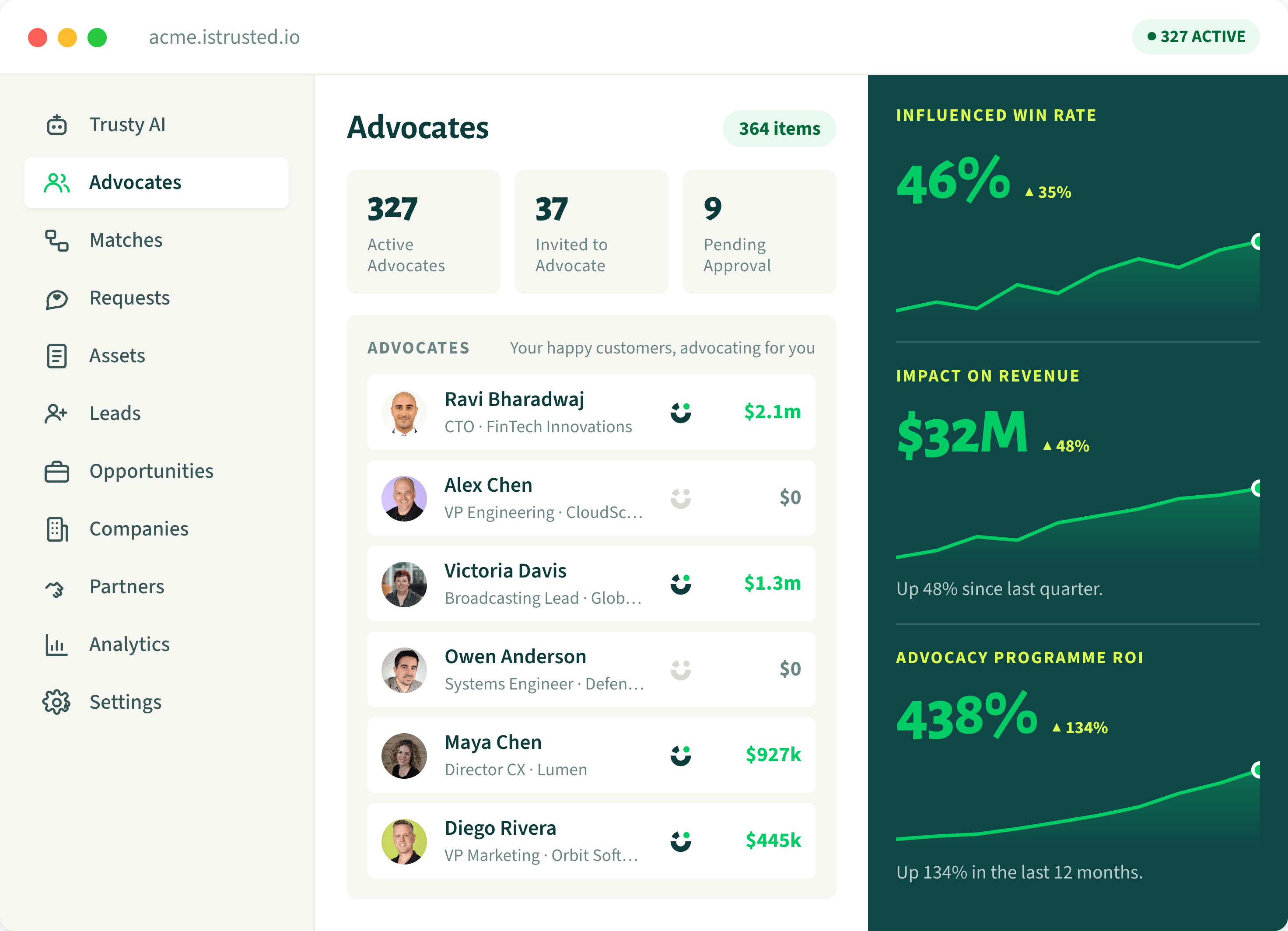Viewport: 1288px width, 931px height.
Task: Open Diego Rivera's name link
Action: pyautogui.click(x=500, y=828)
